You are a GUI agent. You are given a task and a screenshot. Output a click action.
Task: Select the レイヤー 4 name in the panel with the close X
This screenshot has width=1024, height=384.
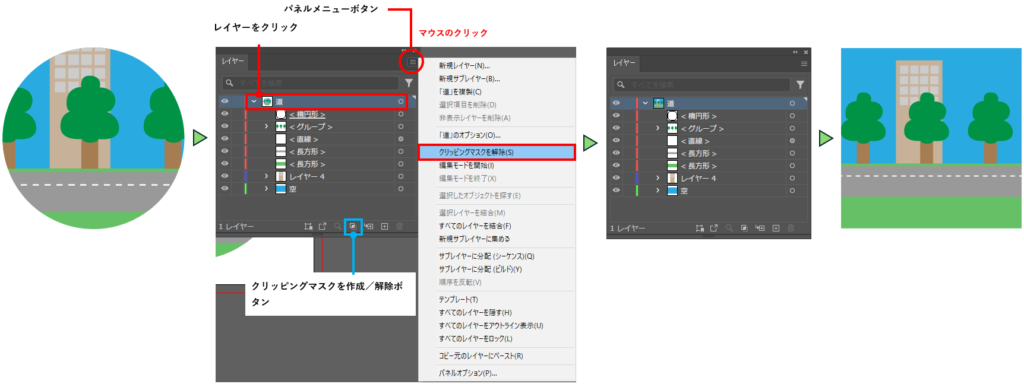(x=699, y=178)
